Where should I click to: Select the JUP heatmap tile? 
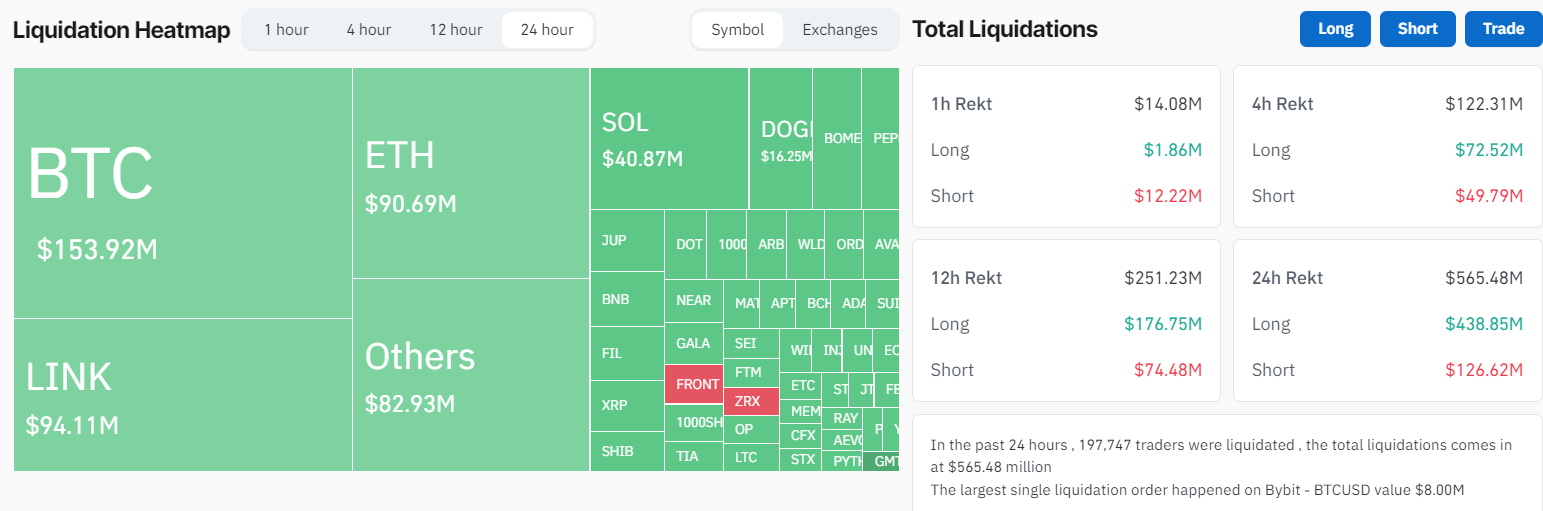(x=626, y=240)
